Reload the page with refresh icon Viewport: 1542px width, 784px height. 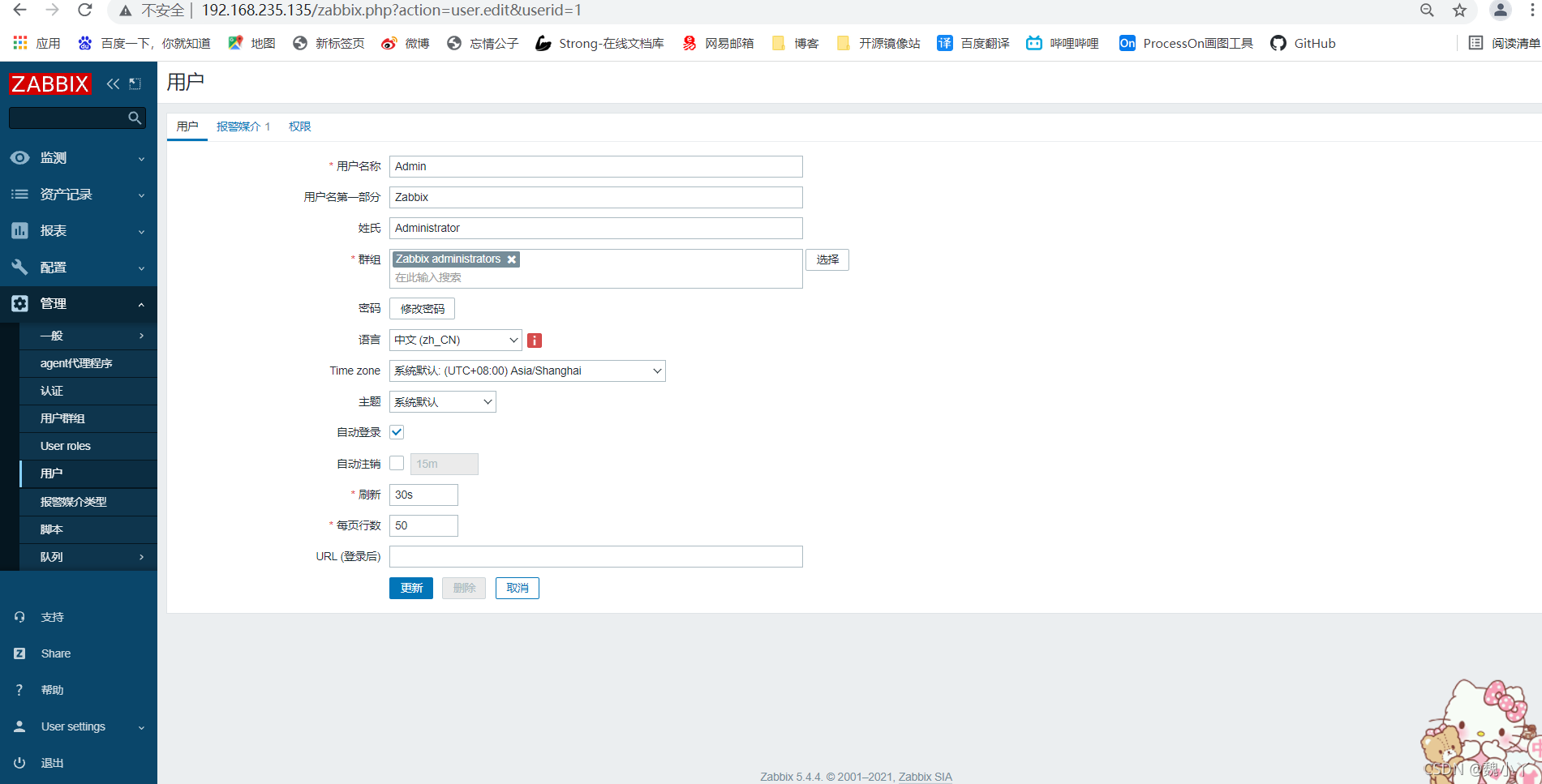coord(84,10)
